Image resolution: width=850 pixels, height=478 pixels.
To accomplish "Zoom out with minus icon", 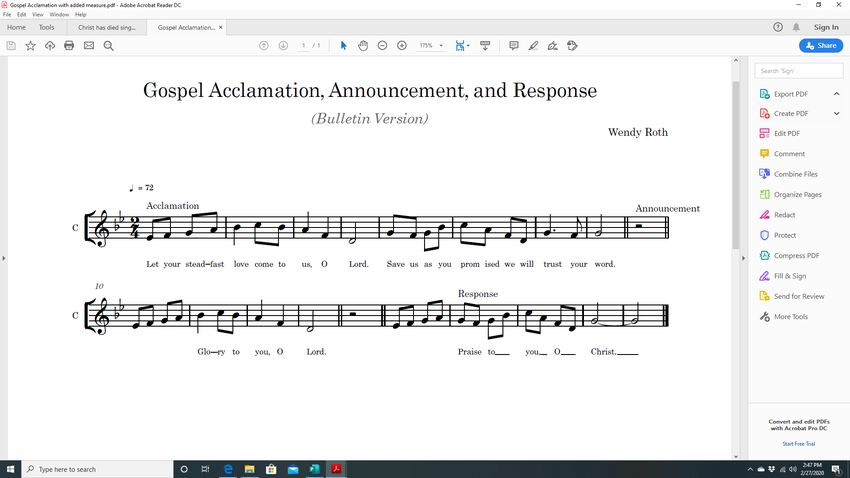I will point(382,46).
